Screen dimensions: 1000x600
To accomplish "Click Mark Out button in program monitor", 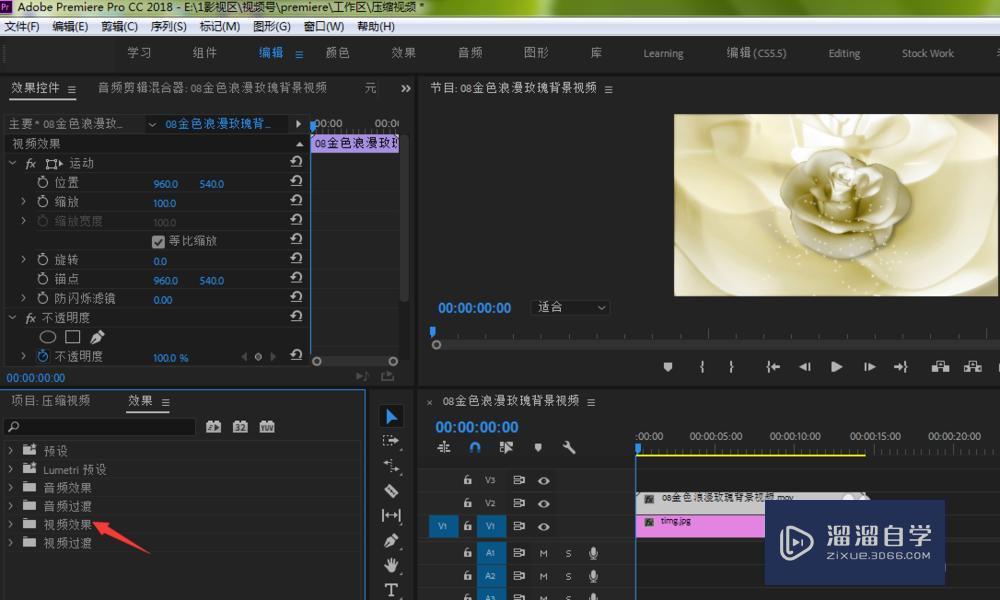I will click(x=731, y=367).
